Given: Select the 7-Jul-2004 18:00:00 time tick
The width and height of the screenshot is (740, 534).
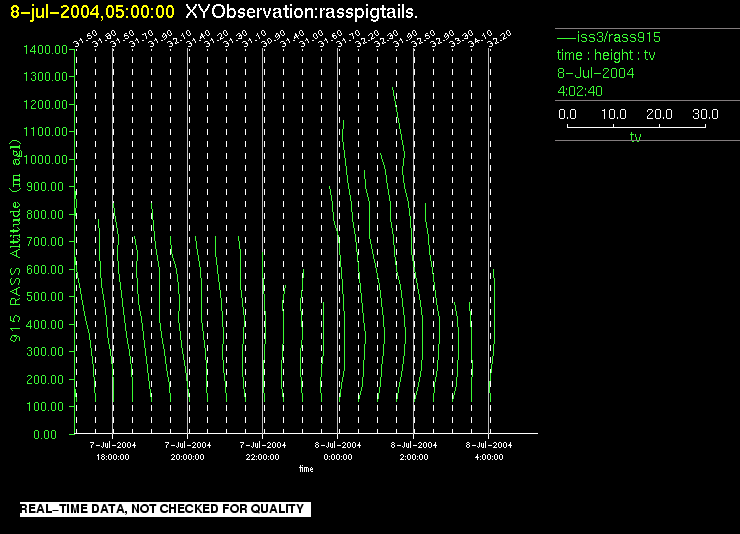Looking at the screenshot, I should (x=113, y=450).
